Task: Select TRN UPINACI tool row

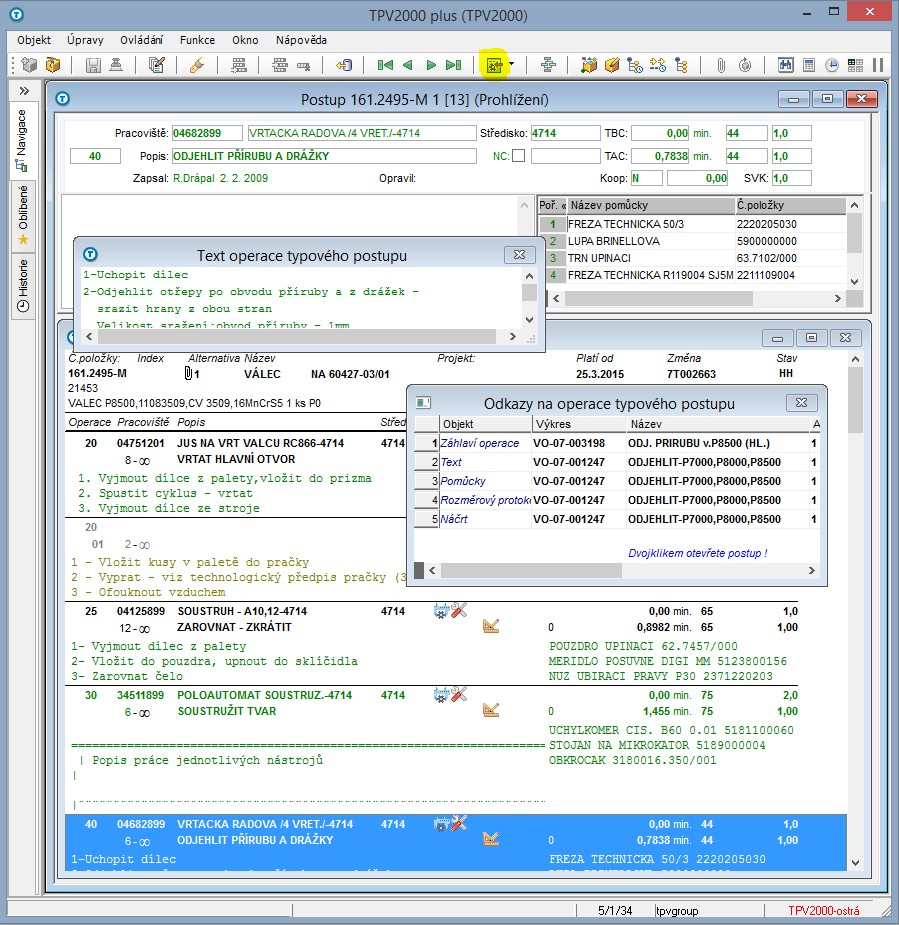Action: tap(692, 258)
